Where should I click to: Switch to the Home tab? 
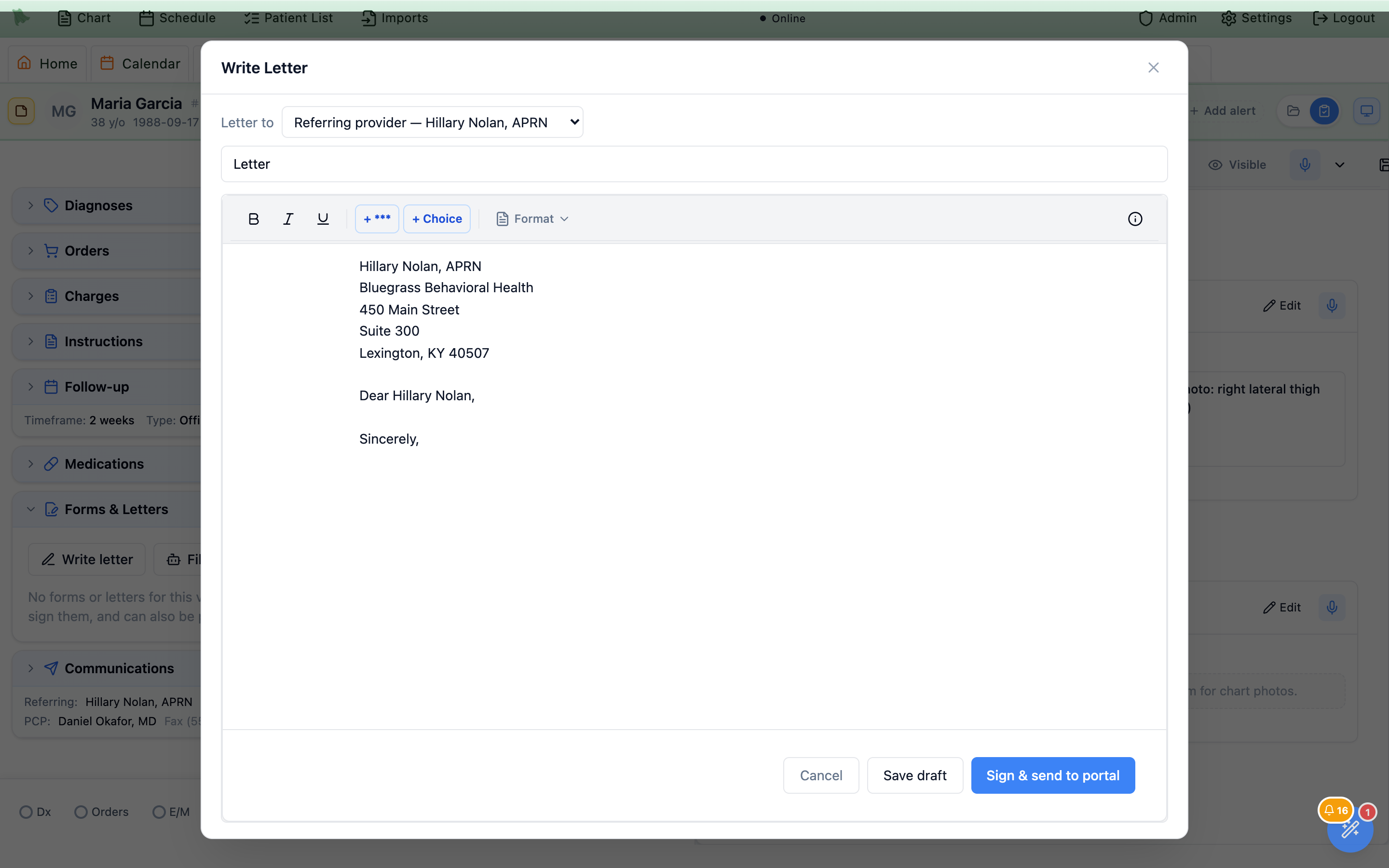[x=47, y=63]
